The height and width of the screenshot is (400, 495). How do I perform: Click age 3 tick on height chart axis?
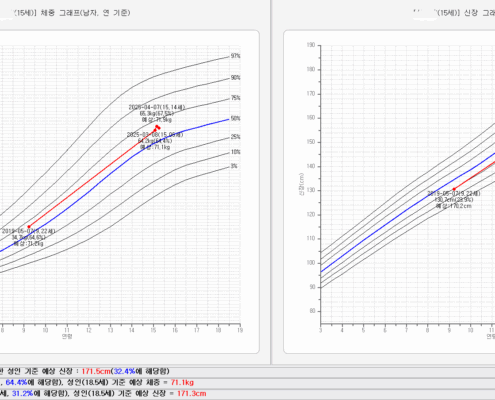coord(321,330)
